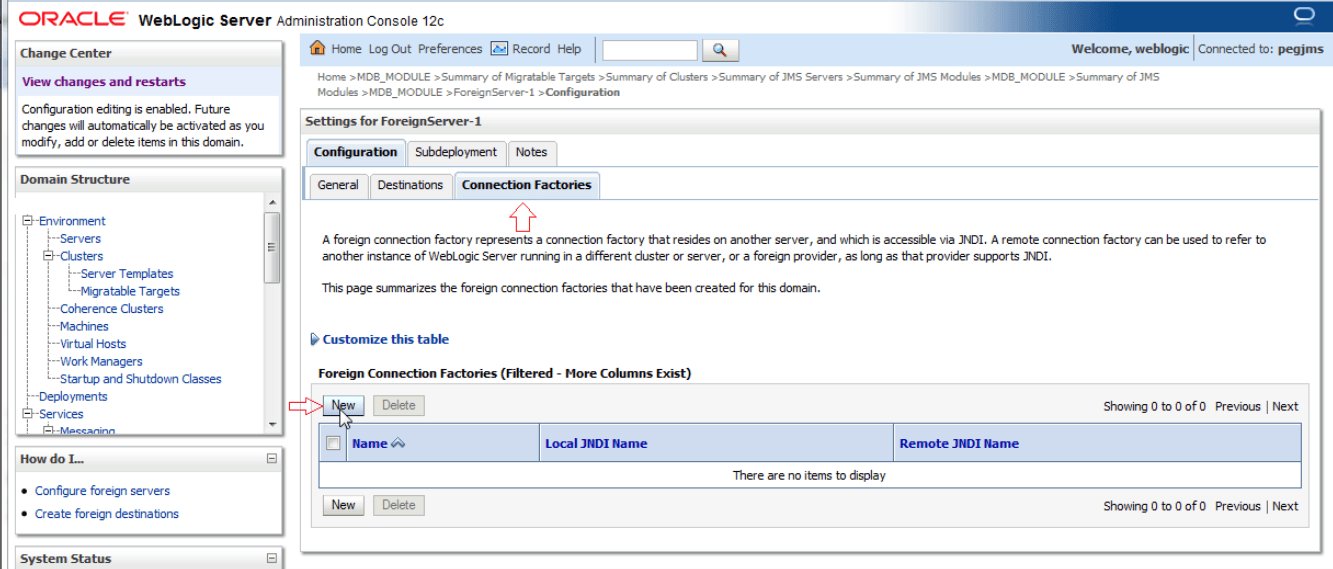Open the Subdeployment tab
Viewport: 1333px width, 569px height.
click(456, 152)
